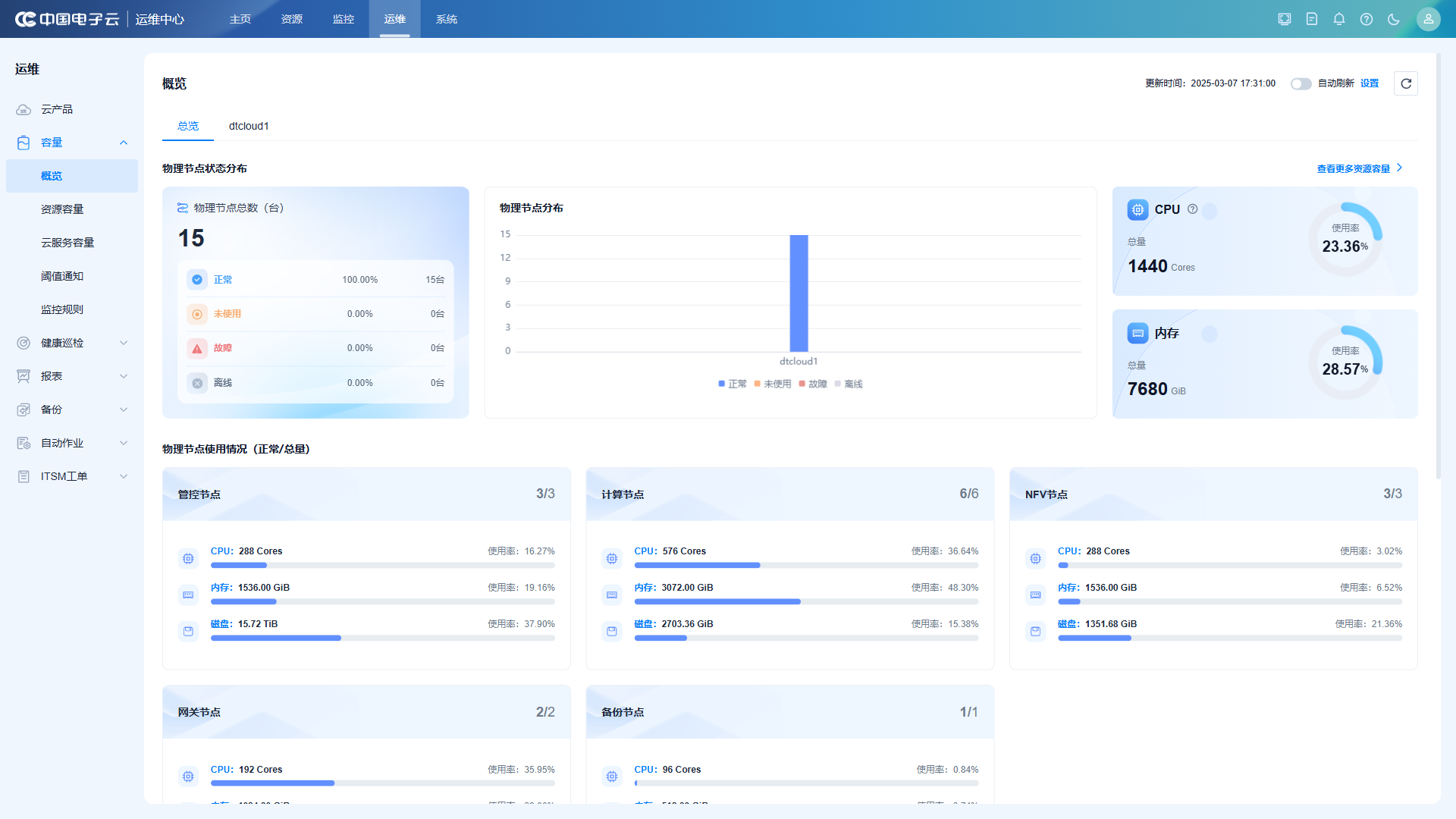Click the 备份节点 card header
Image resolution: width=1456 pixels, height=819 pixels.
point(789,712)
